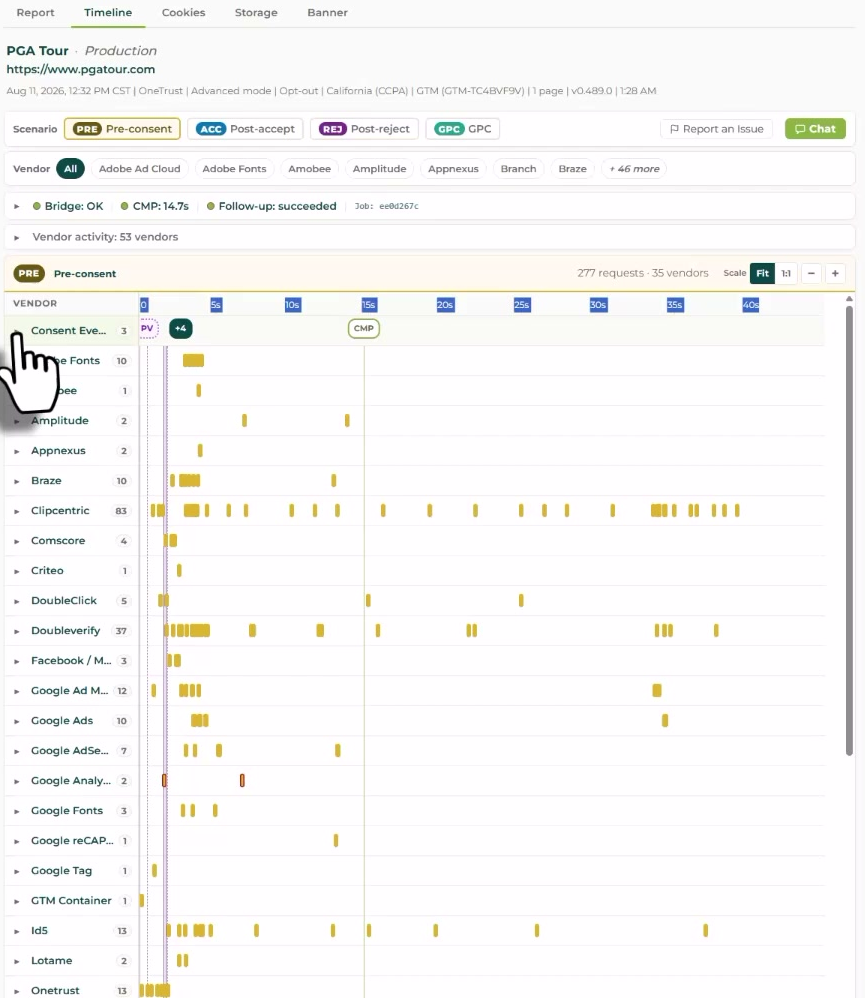The width and height of the screenshot is (865, 998).
Task: Select the Pre-consent scenario
Action: pyautogui.click(x=122, y=129)
